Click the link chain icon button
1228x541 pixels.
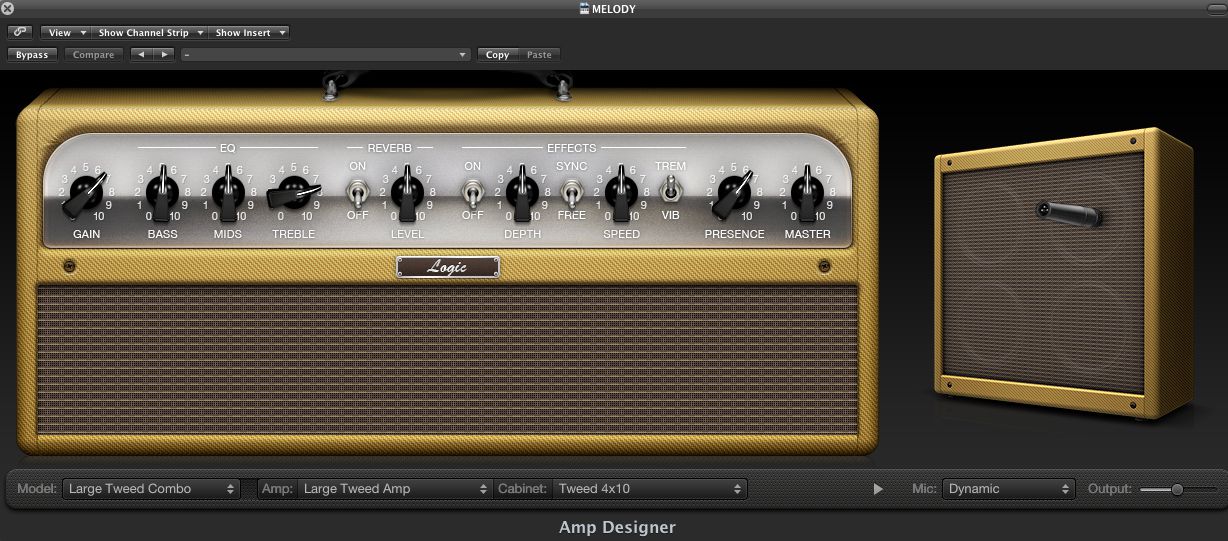(x=20, y=32)
